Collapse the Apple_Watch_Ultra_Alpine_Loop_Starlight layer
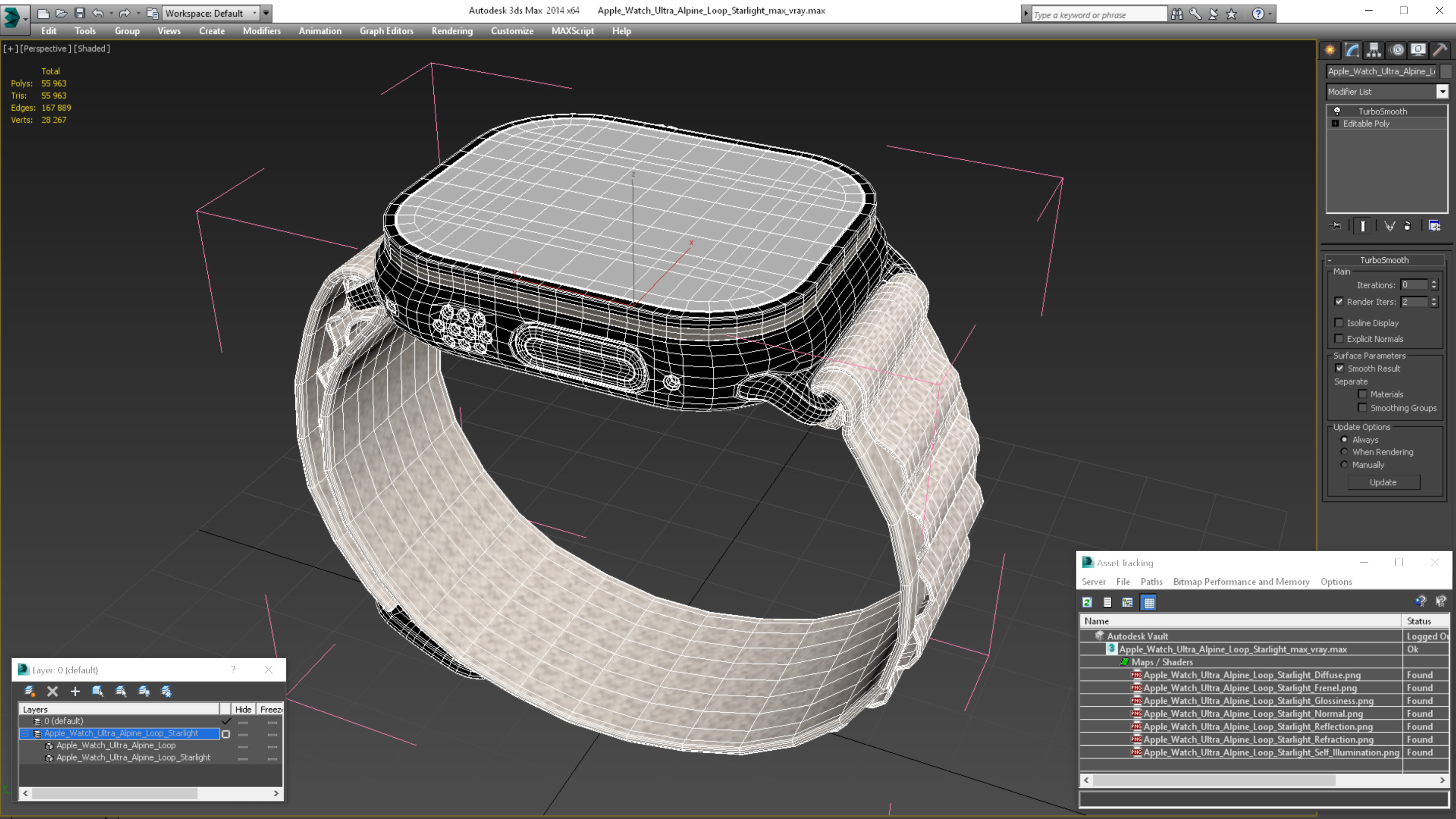Viewport: 1456px width, 819px height. click(x=25, y=733)
